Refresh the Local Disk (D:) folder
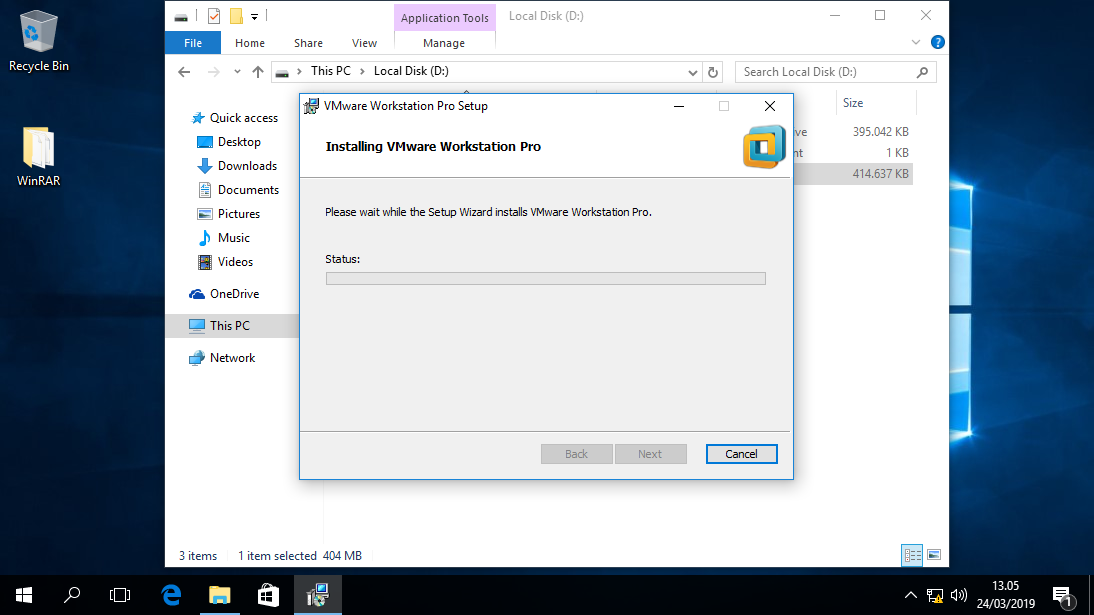This screenshot has height=615, width=1094. click(712, 72)
